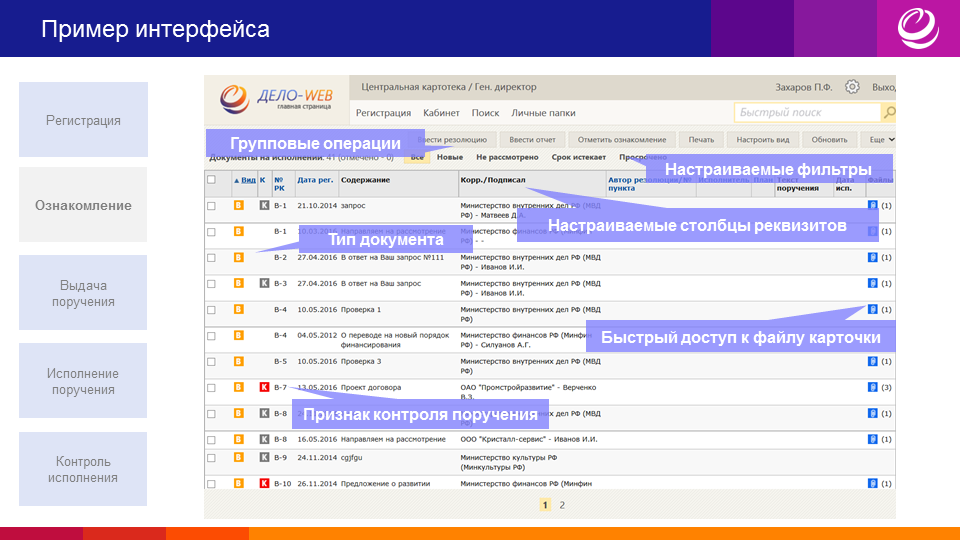Viewport: 960px width, 540px height.
Task: Open file icon in the 16.05.2016 В-8 row
Action: (x=872, y=439)
